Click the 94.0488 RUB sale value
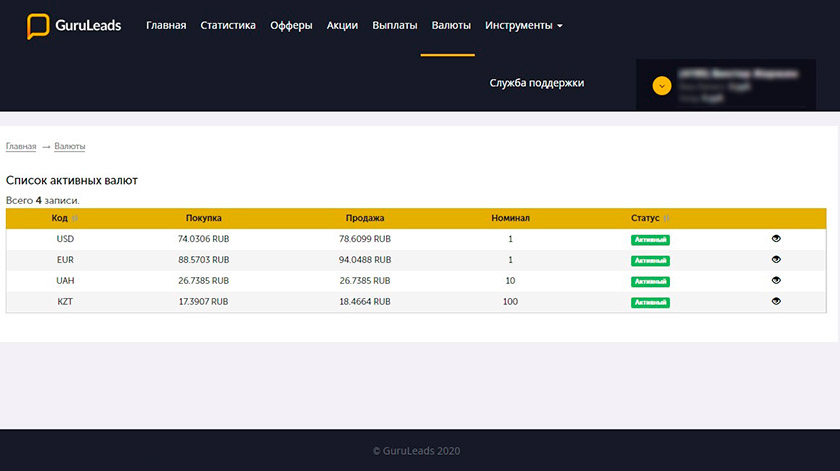 tap(365, 259)
